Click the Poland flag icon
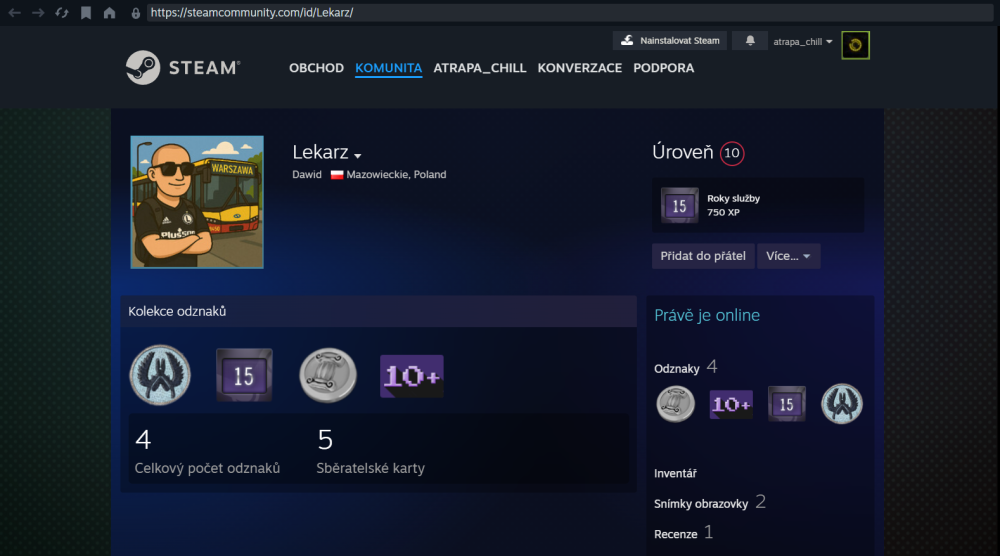 [x=337, y=175]
